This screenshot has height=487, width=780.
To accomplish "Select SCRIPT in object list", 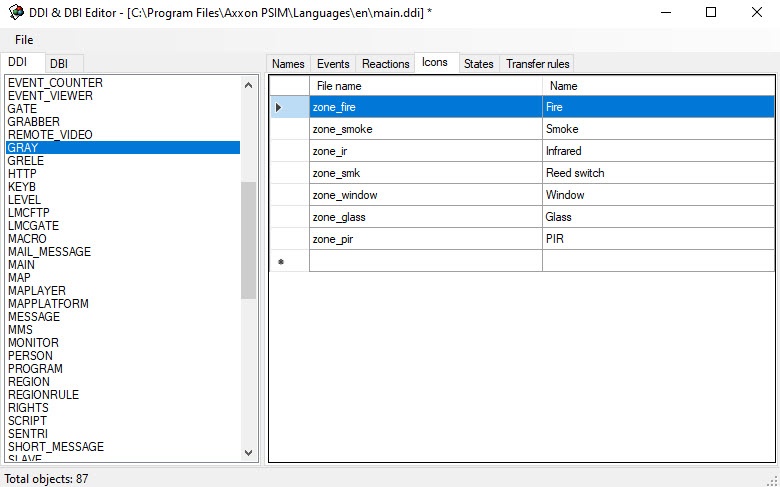I will [123, 420].
